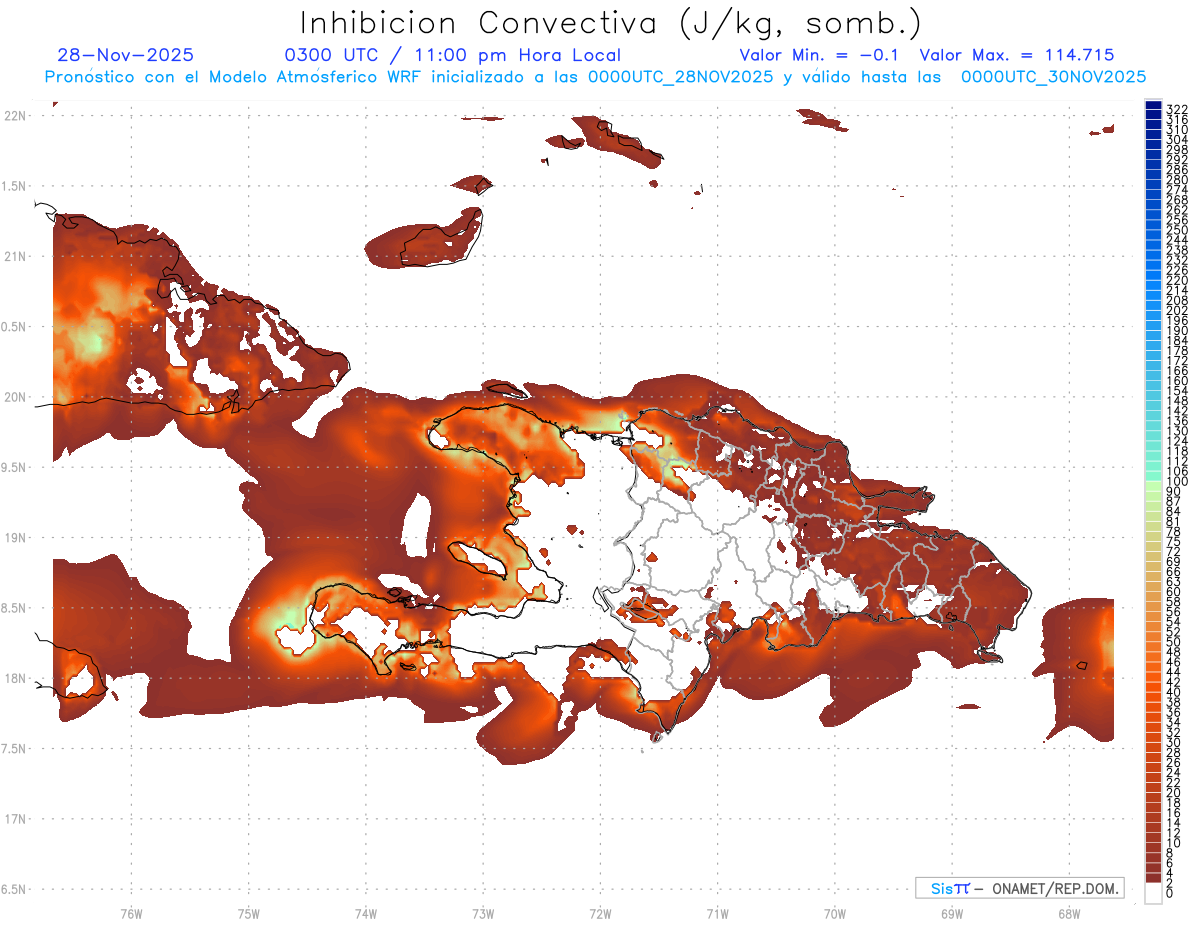Click the "100" colorbar label
The width and height of the screenshot is (1200, 927).
(x=1177, y=482)
